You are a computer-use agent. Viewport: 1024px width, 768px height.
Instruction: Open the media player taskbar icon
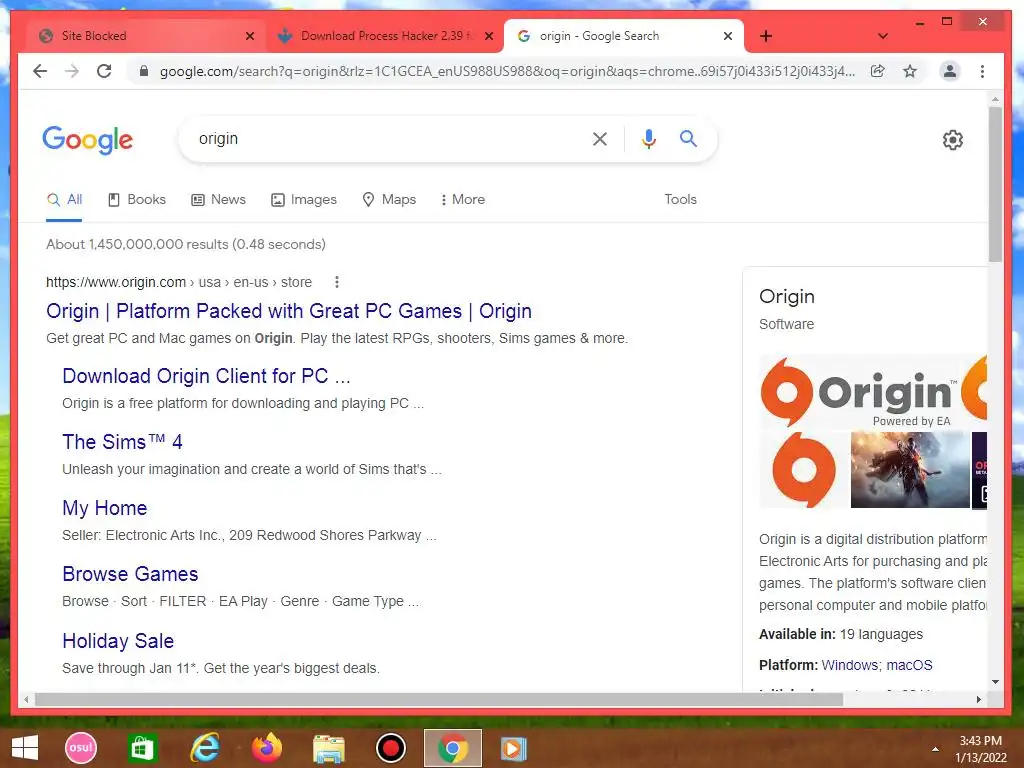point(514,748)
